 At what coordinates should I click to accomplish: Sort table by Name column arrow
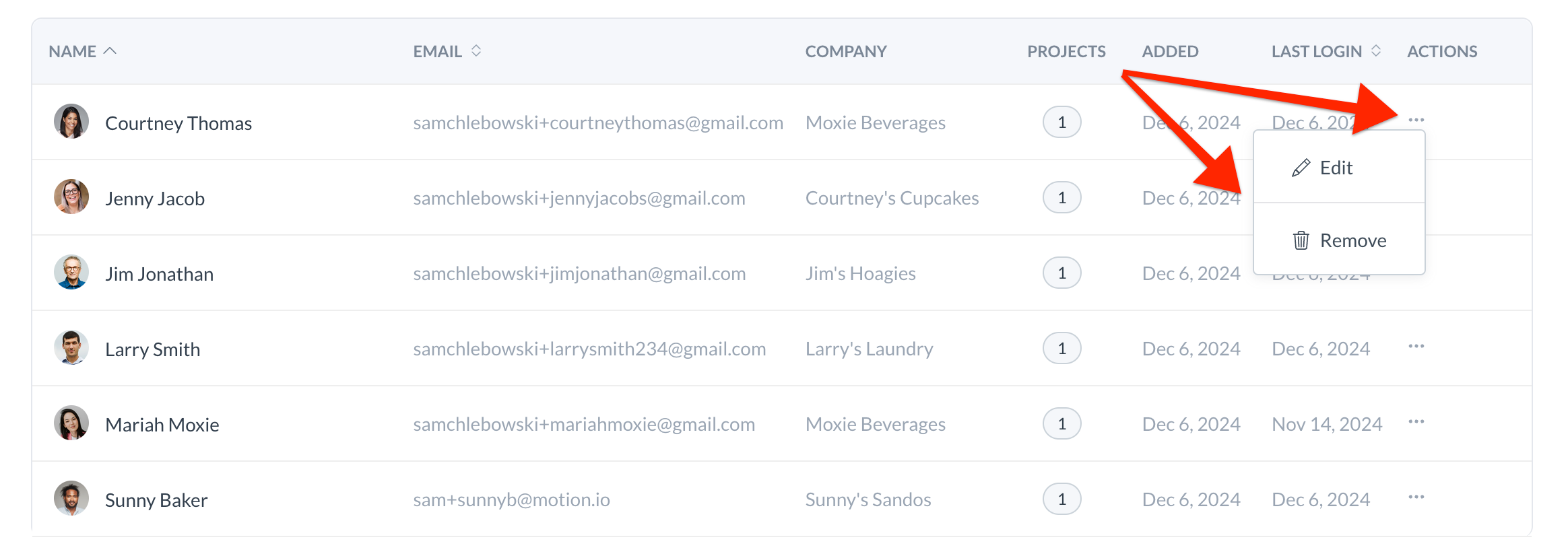[110, 51]
